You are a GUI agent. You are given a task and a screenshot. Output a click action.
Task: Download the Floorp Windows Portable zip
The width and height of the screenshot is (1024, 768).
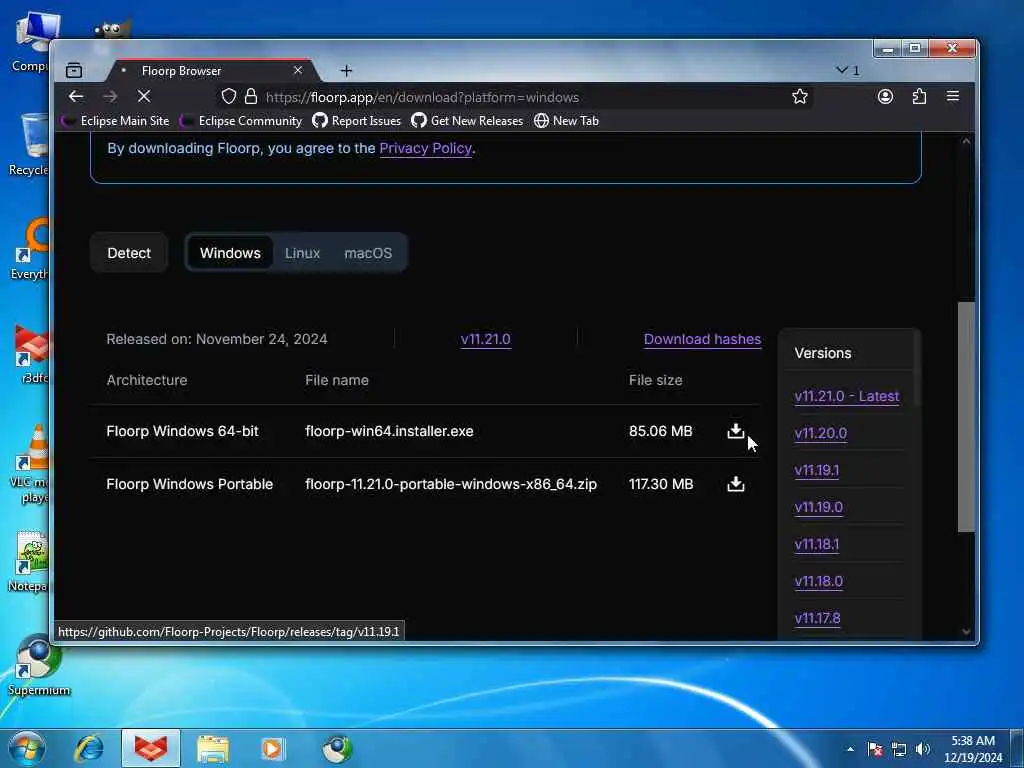click(735, 484)
